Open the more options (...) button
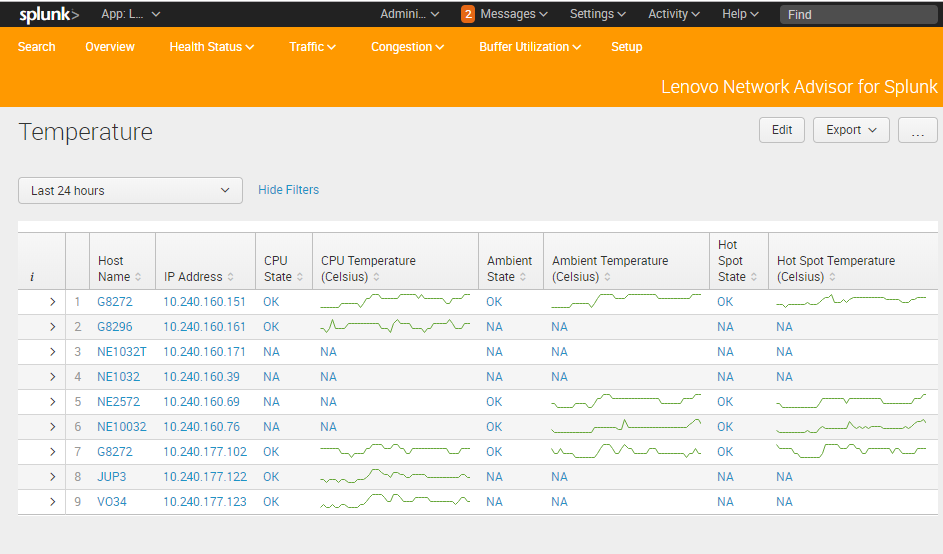This screenshot has height=554, width=943. click(918, 130)
